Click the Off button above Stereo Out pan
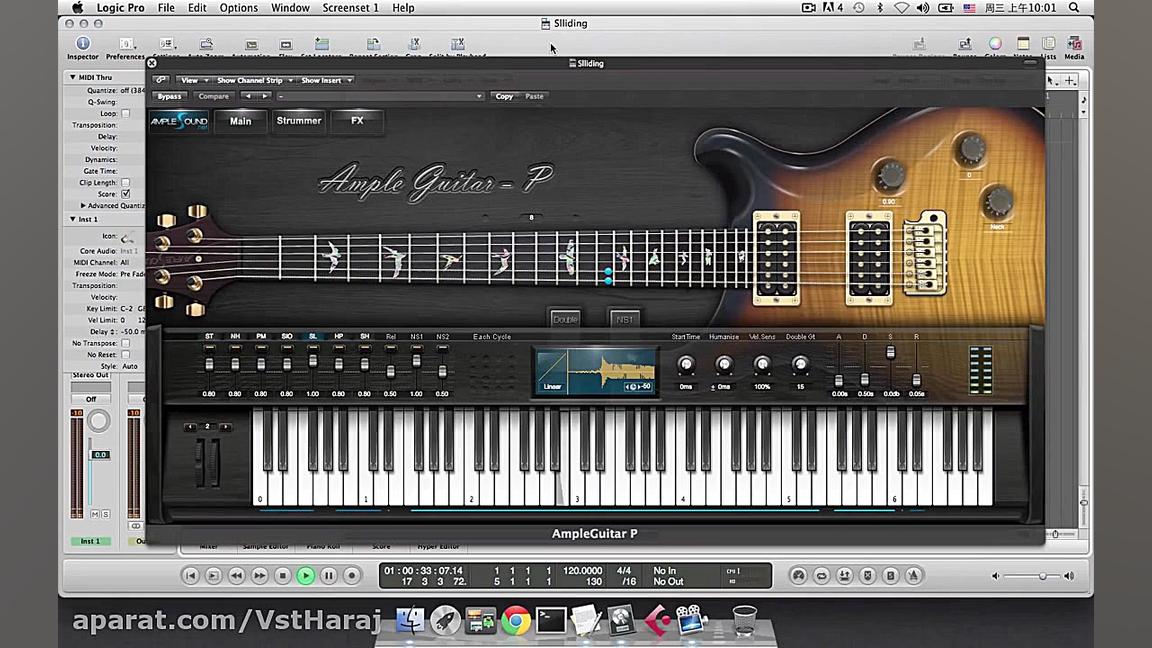This screenshot has width=1152, height=648. pos(90,399)
